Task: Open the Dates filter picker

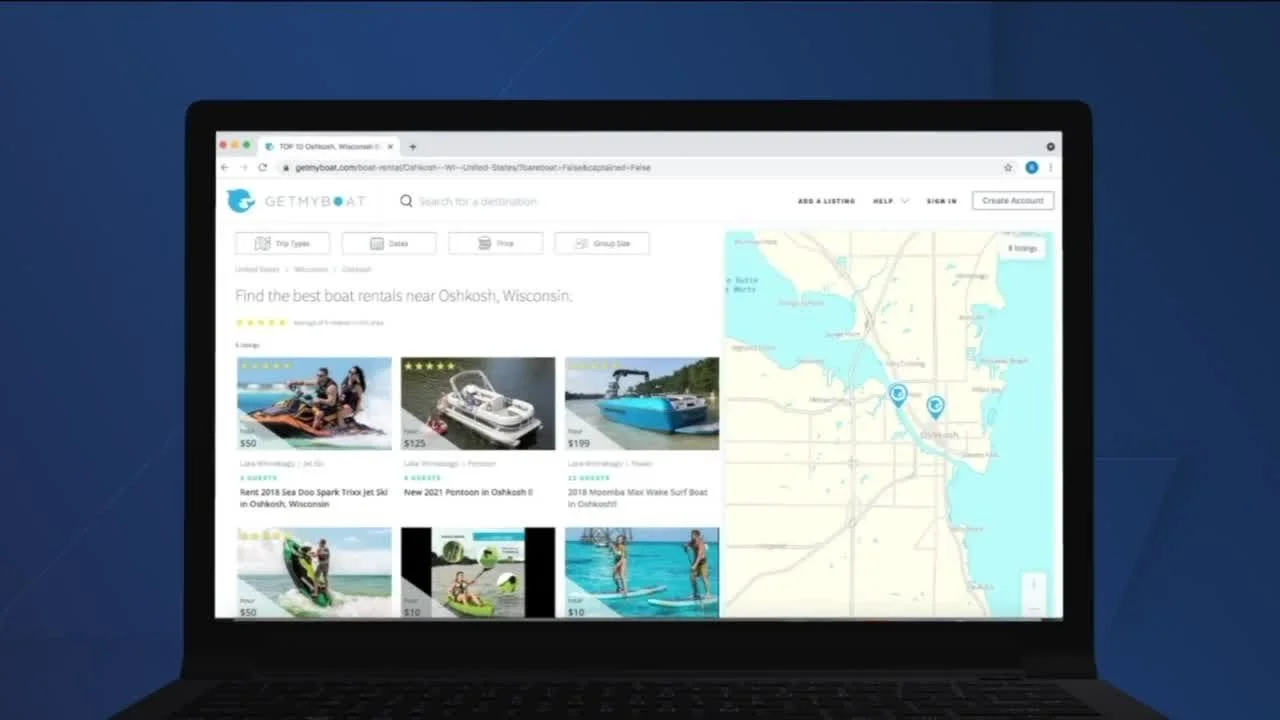Action: click(389, 243)
